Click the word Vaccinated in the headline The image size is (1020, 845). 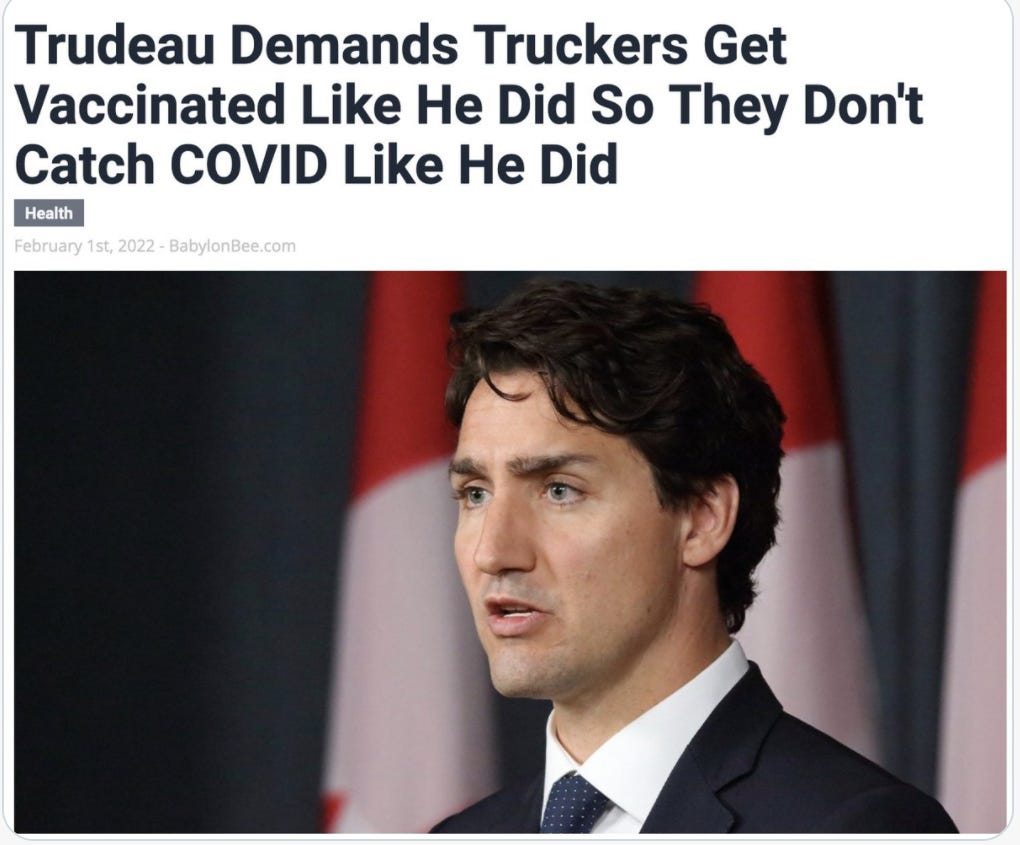click(150, 104)
